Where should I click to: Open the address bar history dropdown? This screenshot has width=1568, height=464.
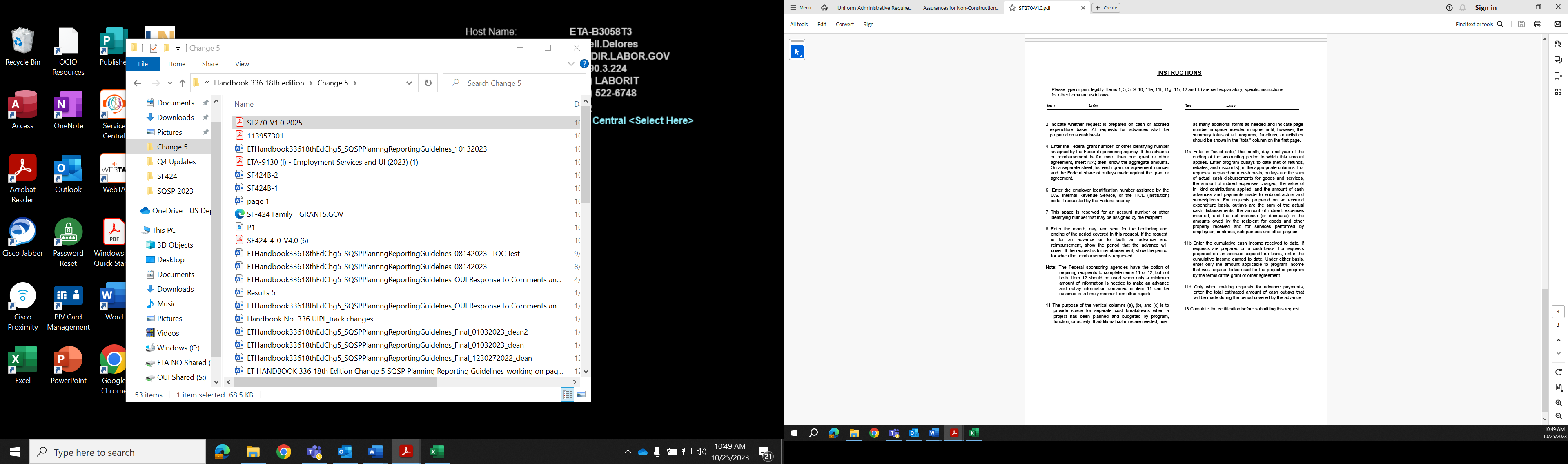pos(409,83)
